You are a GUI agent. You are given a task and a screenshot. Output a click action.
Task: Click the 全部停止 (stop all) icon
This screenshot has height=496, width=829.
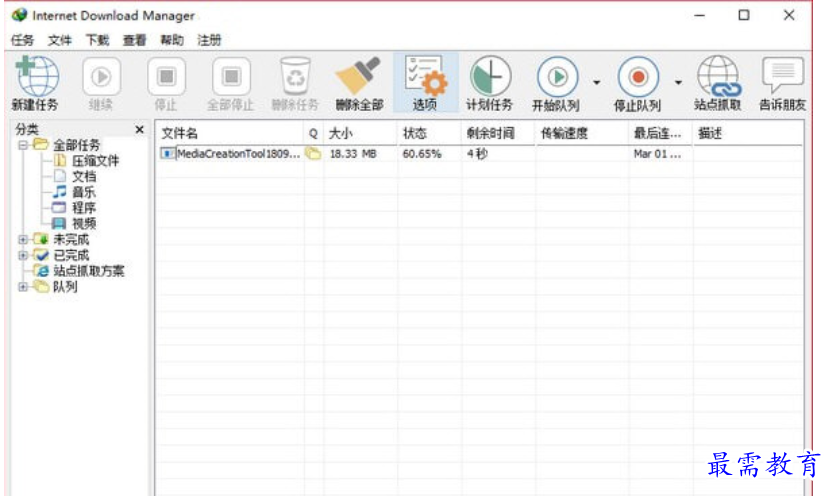point(231,77)
